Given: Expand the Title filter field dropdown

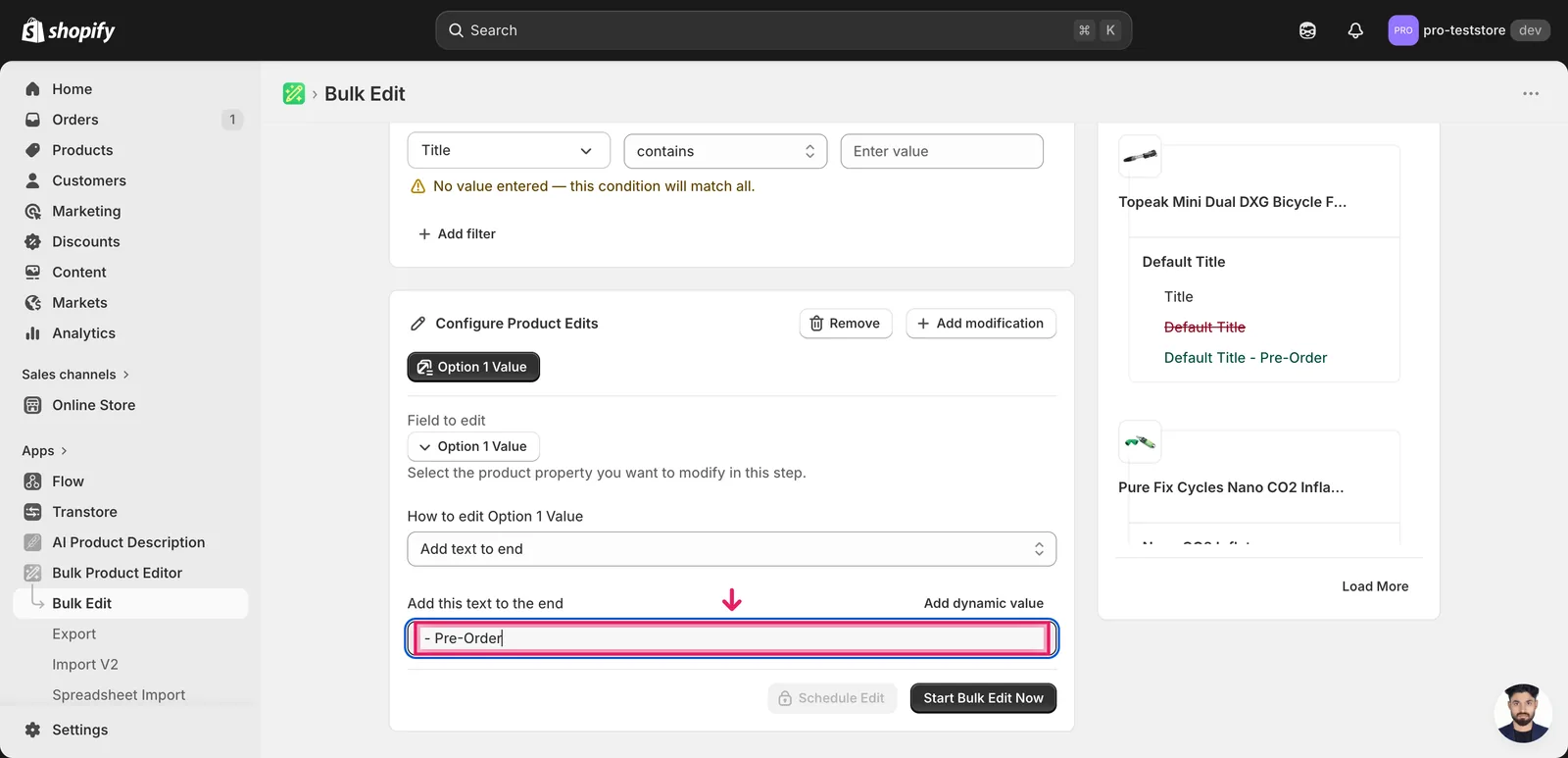Looking at the screenshot, I should [509, 150].
